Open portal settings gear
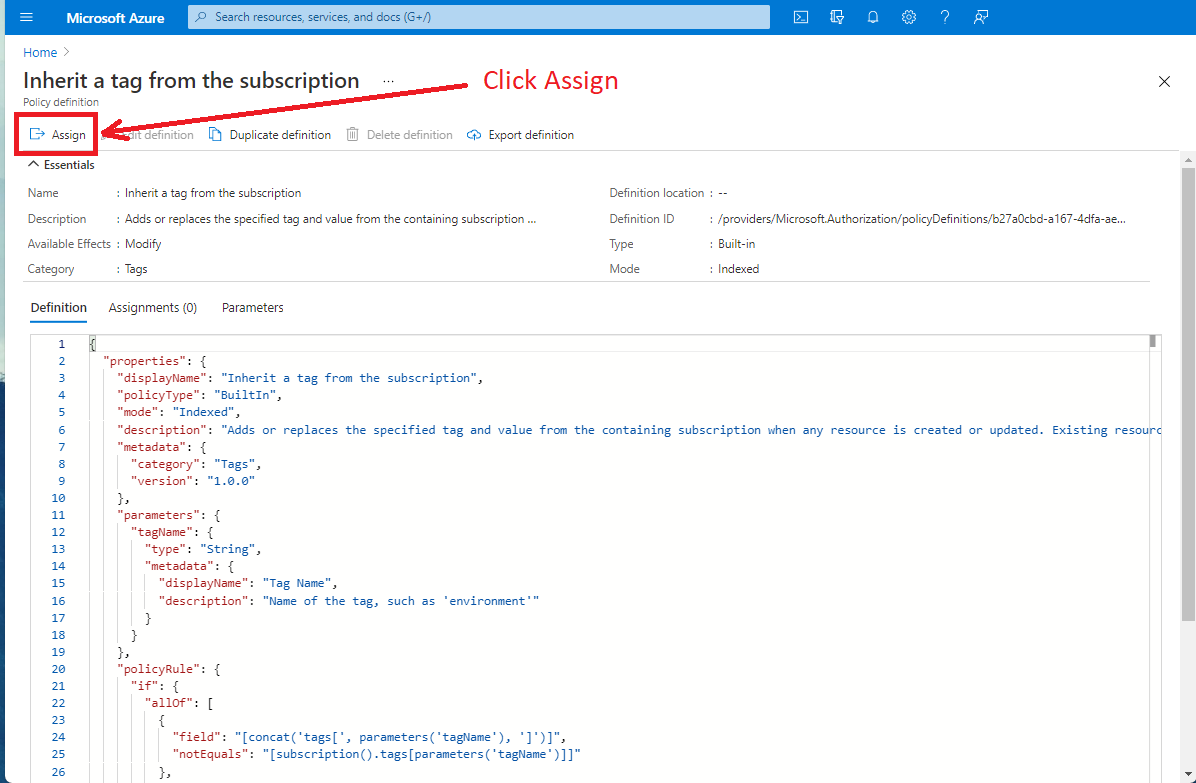This screenshot has width=1196, height=783. (x=909, y=17)
